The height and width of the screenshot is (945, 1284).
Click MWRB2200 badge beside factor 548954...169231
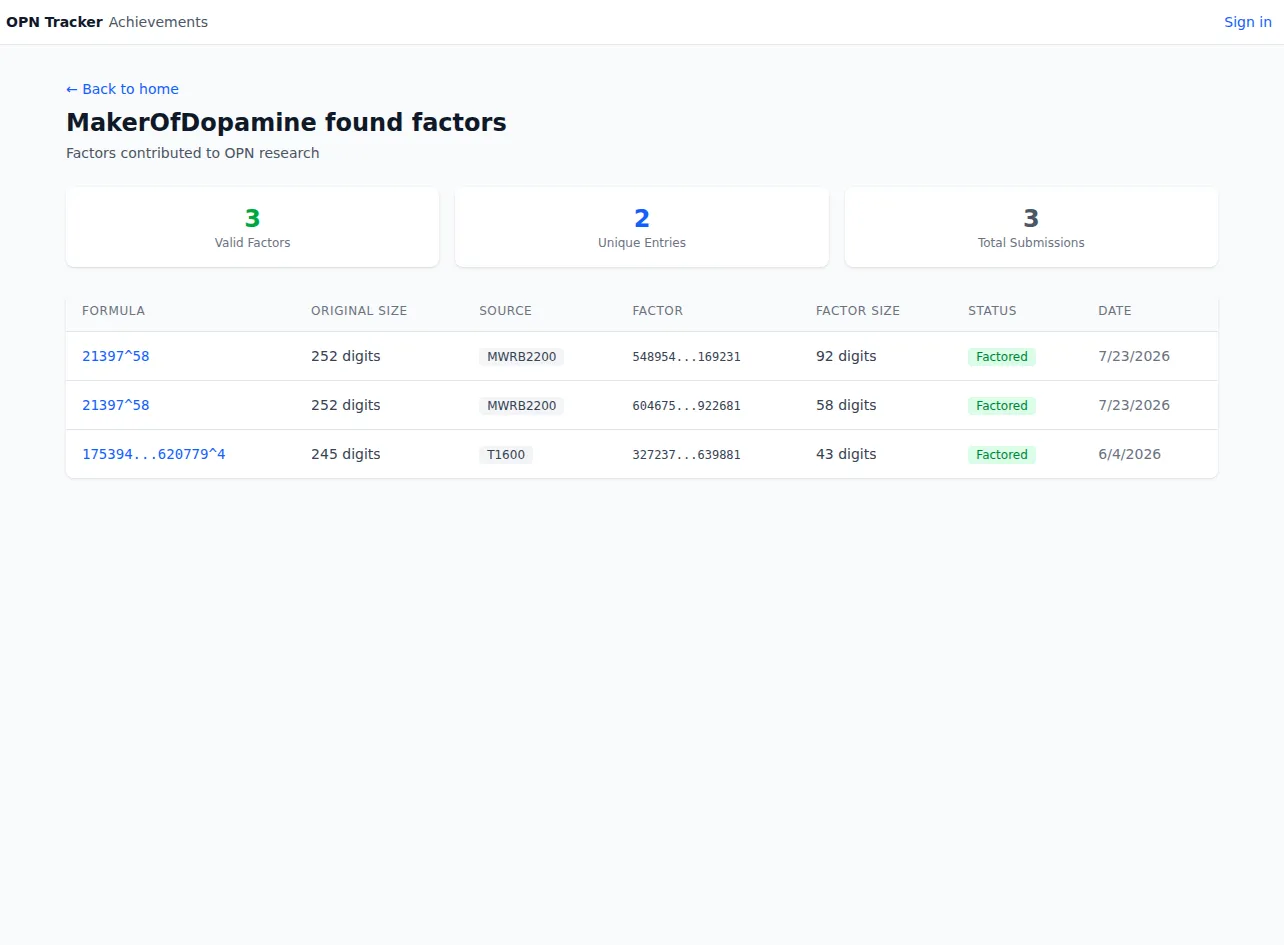pyautogui.click(x=521, y=356)
